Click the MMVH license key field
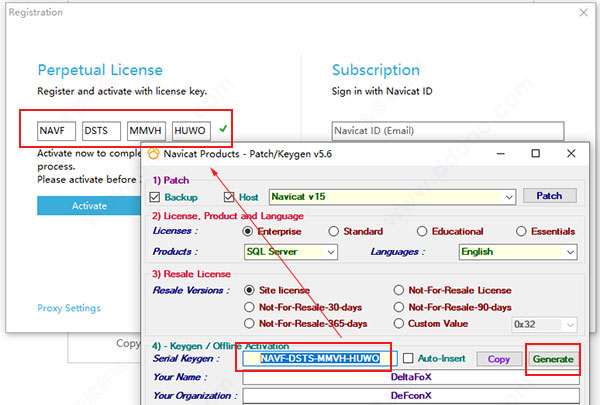Screen dimensions: 600x405 (x=146, y=131)
